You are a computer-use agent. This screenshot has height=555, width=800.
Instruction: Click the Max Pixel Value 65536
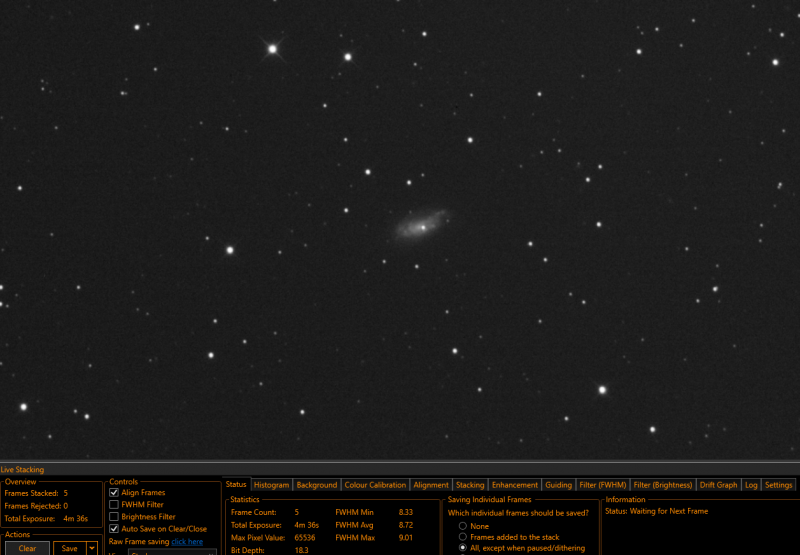(x=305, y=538)
